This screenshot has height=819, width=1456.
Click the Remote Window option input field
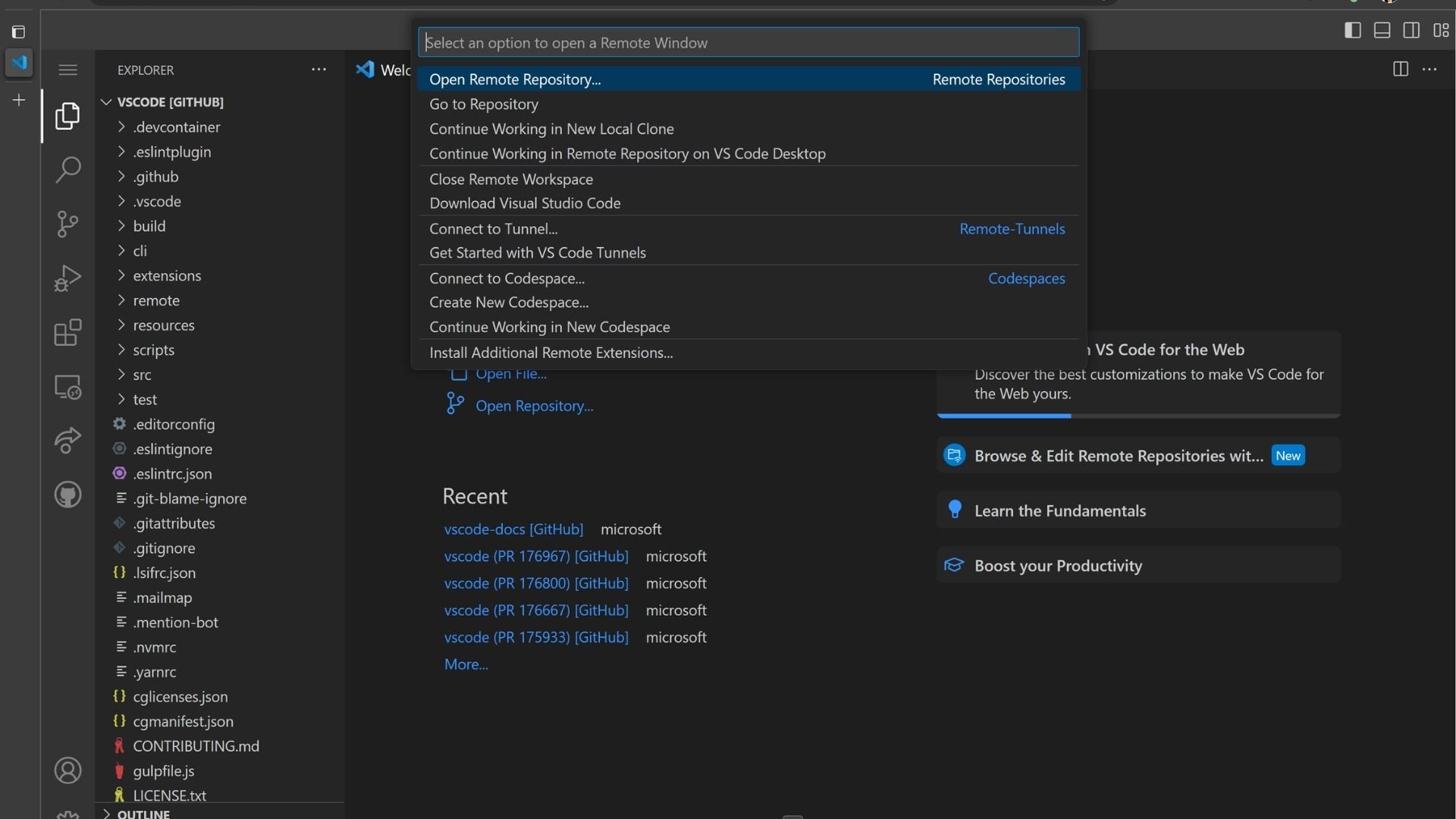(748, 42)
